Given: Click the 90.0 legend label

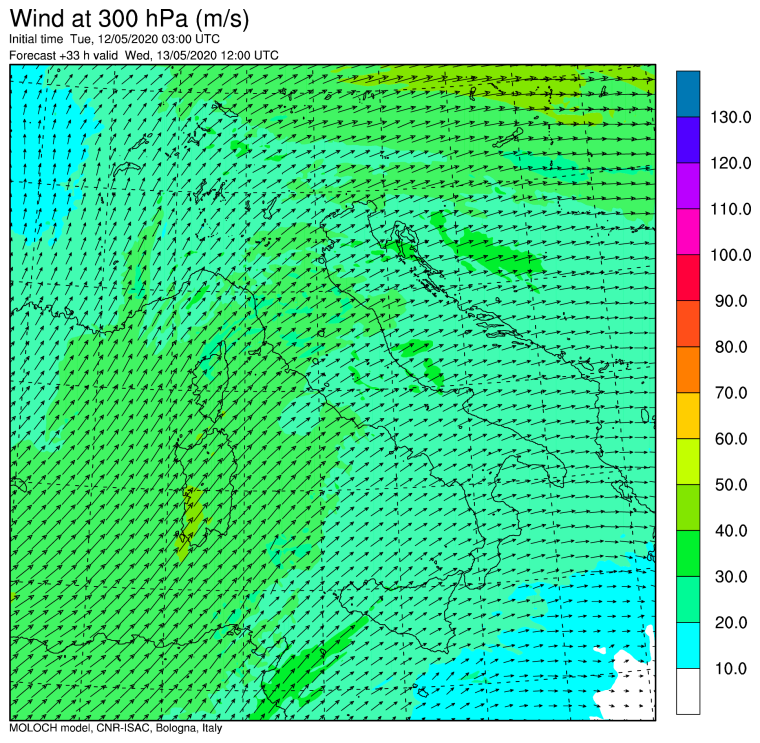Looking at the screenshot, I should tap(731, 301).
